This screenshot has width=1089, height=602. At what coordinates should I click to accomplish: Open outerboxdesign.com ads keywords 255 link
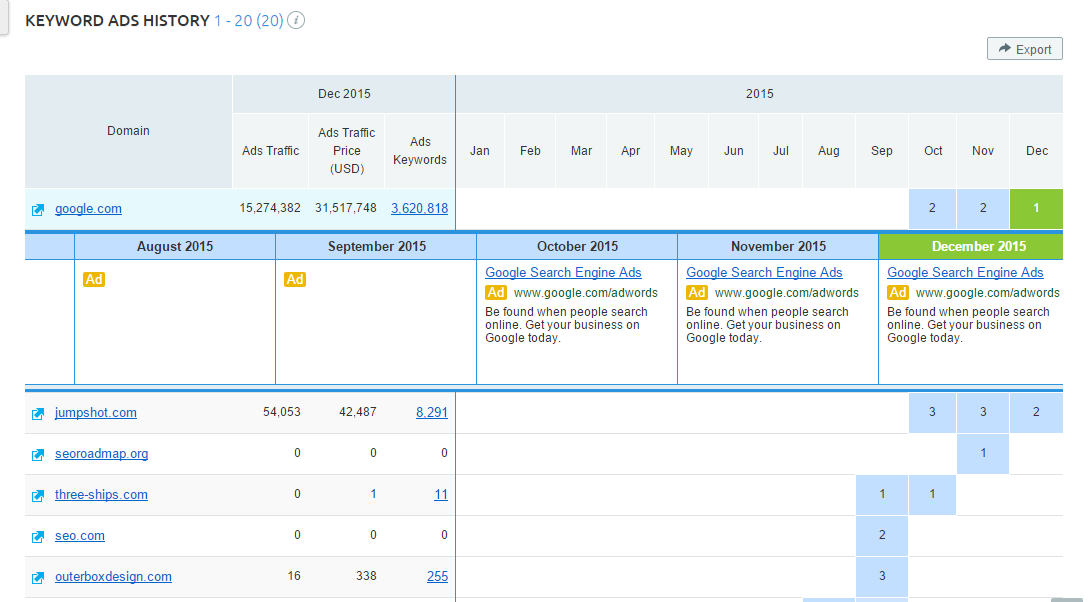(x=438, y=576)
